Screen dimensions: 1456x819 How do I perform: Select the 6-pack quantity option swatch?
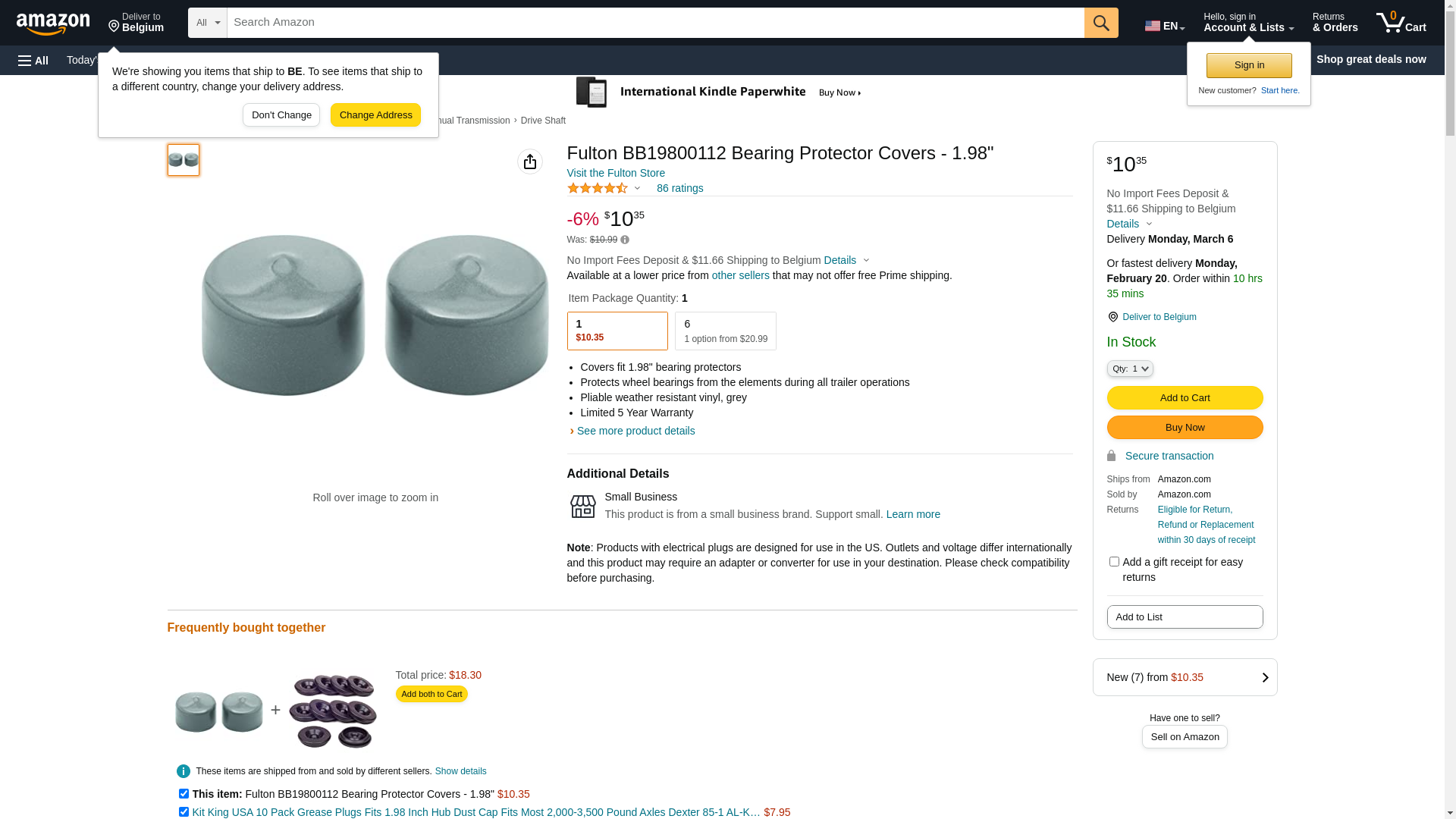(x=725, y=331)
